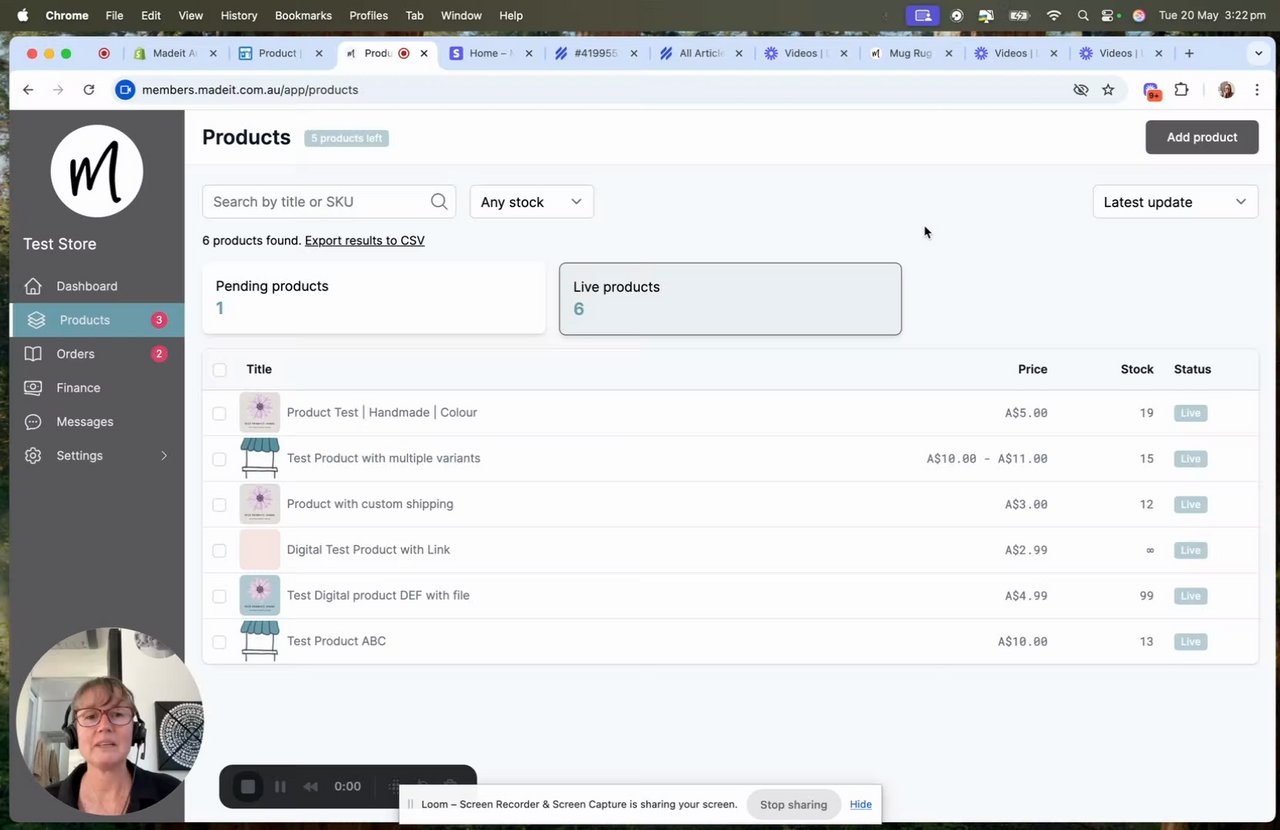Click the site info icon in address bar
This screenshot has height=830, width=1280.
[125, 90]
